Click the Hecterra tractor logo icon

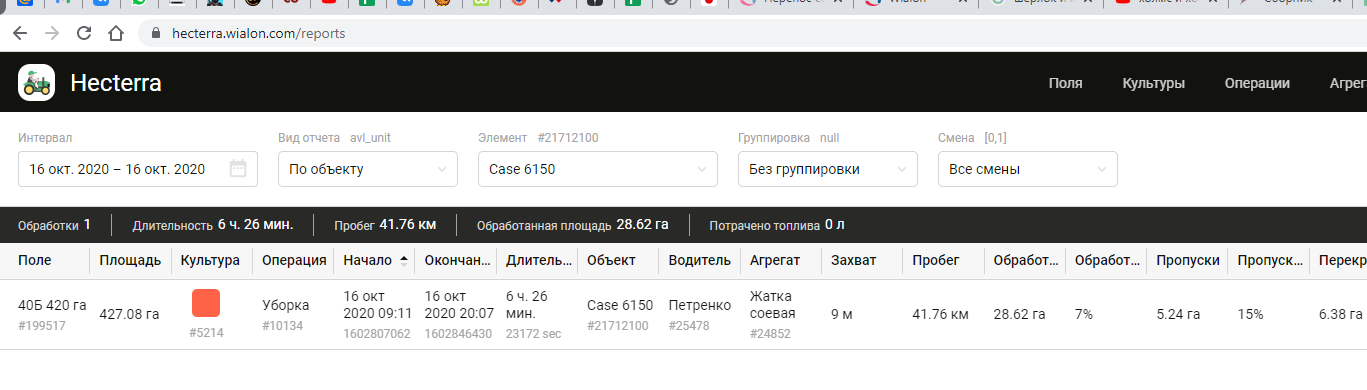click(36, 83)
